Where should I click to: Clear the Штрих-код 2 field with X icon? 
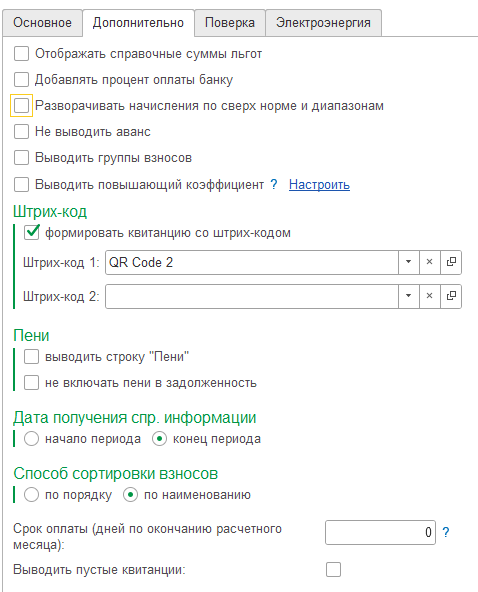click(430, 296)
